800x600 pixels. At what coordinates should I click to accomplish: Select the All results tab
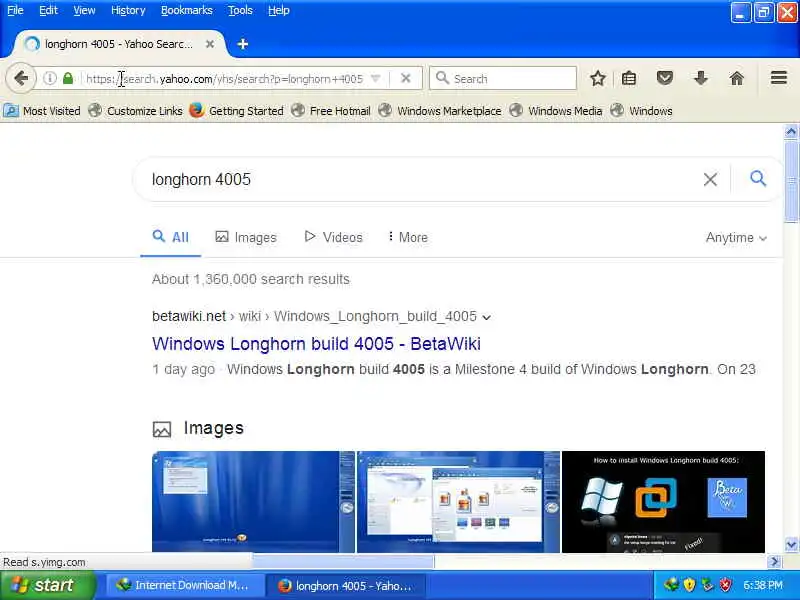170,237
